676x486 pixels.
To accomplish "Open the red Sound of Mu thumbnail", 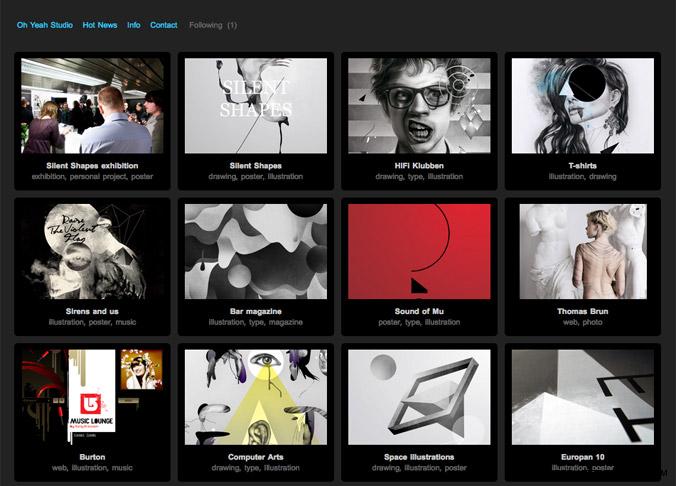I will pyautogui.click(x=419, y=251).
